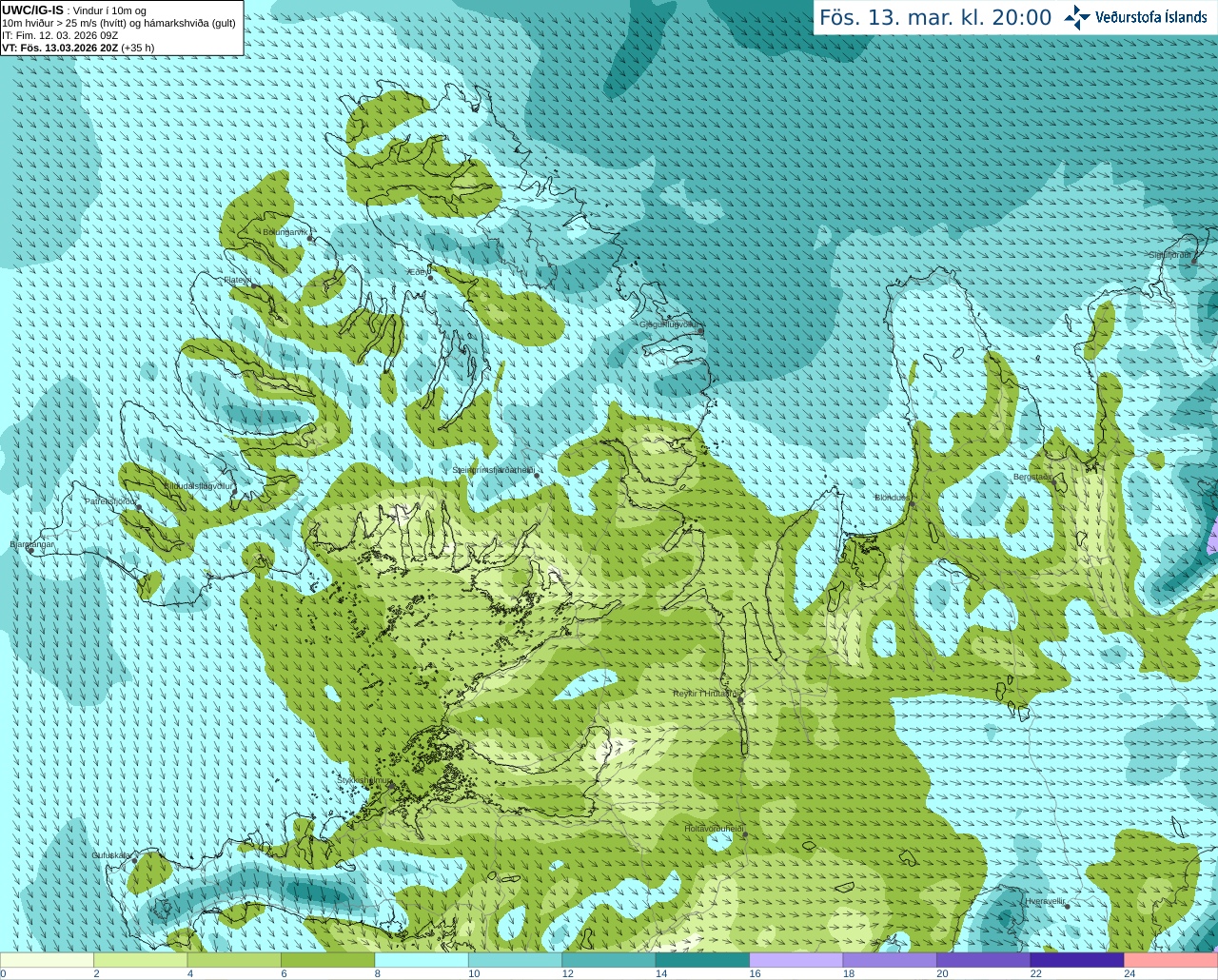Click the legend scale value '16'
Image resolution: width=1218 pixels, height=980 pixels.
click(755, 973)
